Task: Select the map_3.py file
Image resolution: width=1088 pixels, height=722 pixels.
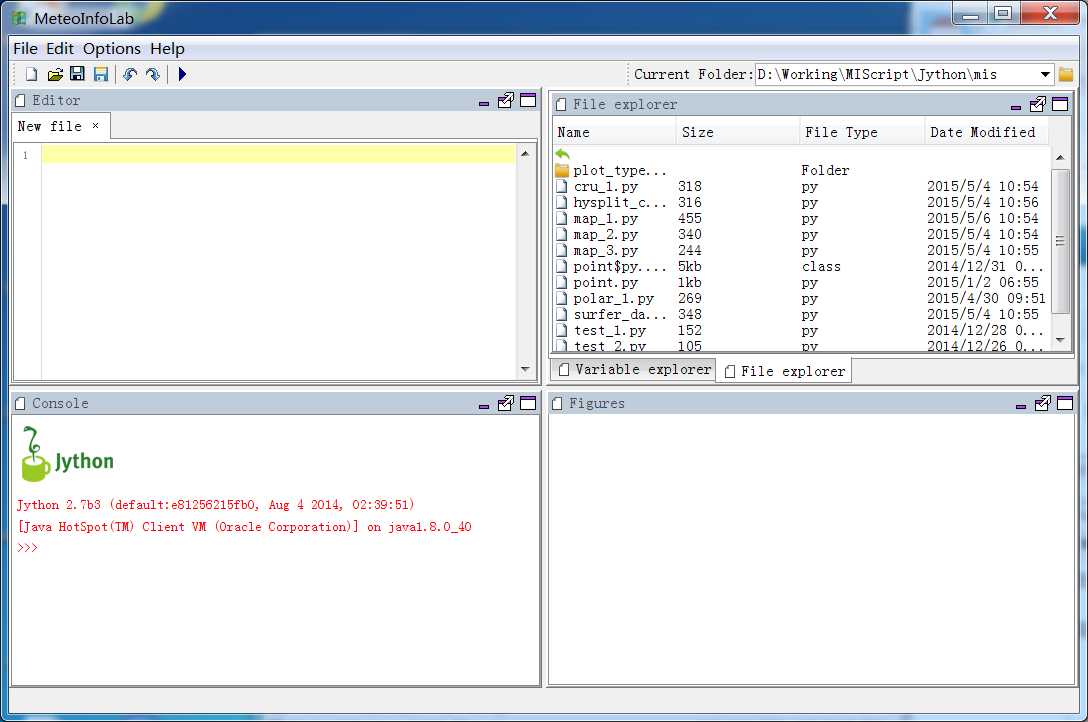Action: [x=801, y=250]
